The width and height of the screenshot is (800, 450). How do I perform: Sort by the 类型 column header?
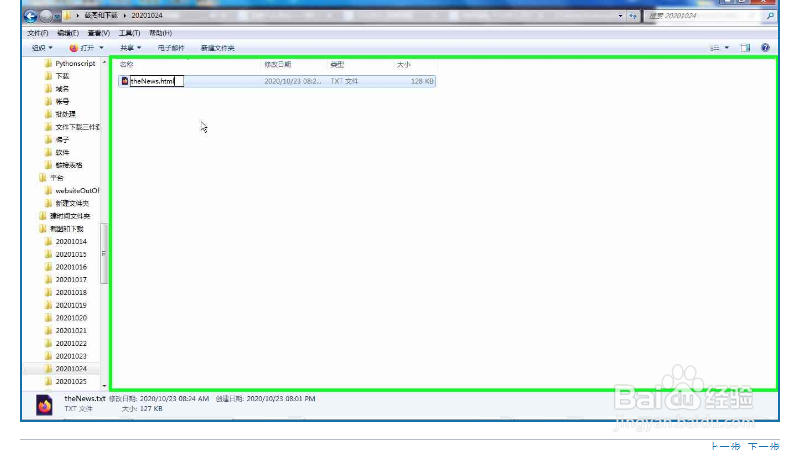337,65
